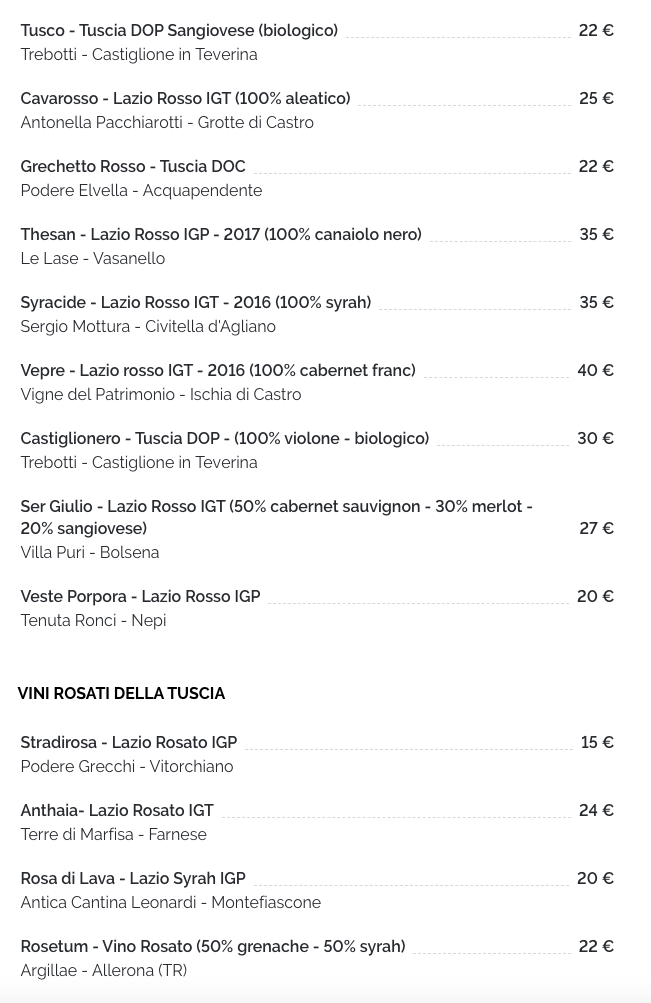The width and height of the screenshot is (651, 1003).
Task: Click the Veste Porpora Lazio Rosso IGP item
Action: (x=141, y=597)
